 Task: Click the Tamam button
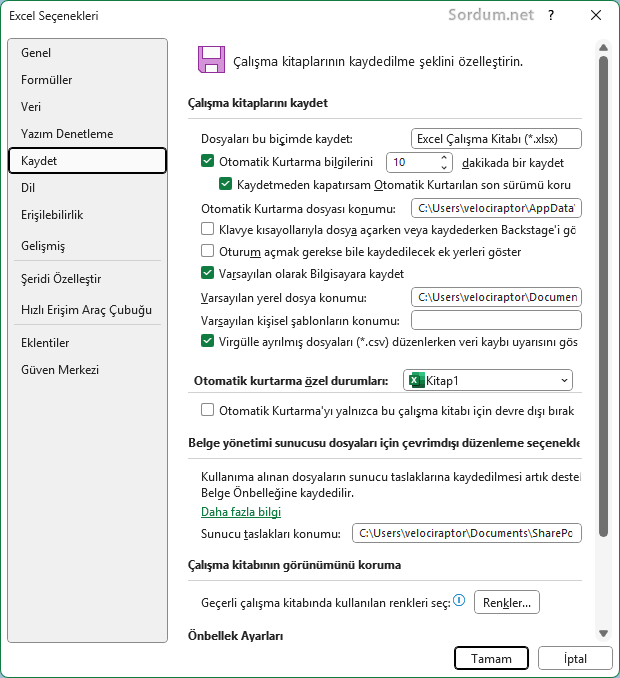(491, 658)
